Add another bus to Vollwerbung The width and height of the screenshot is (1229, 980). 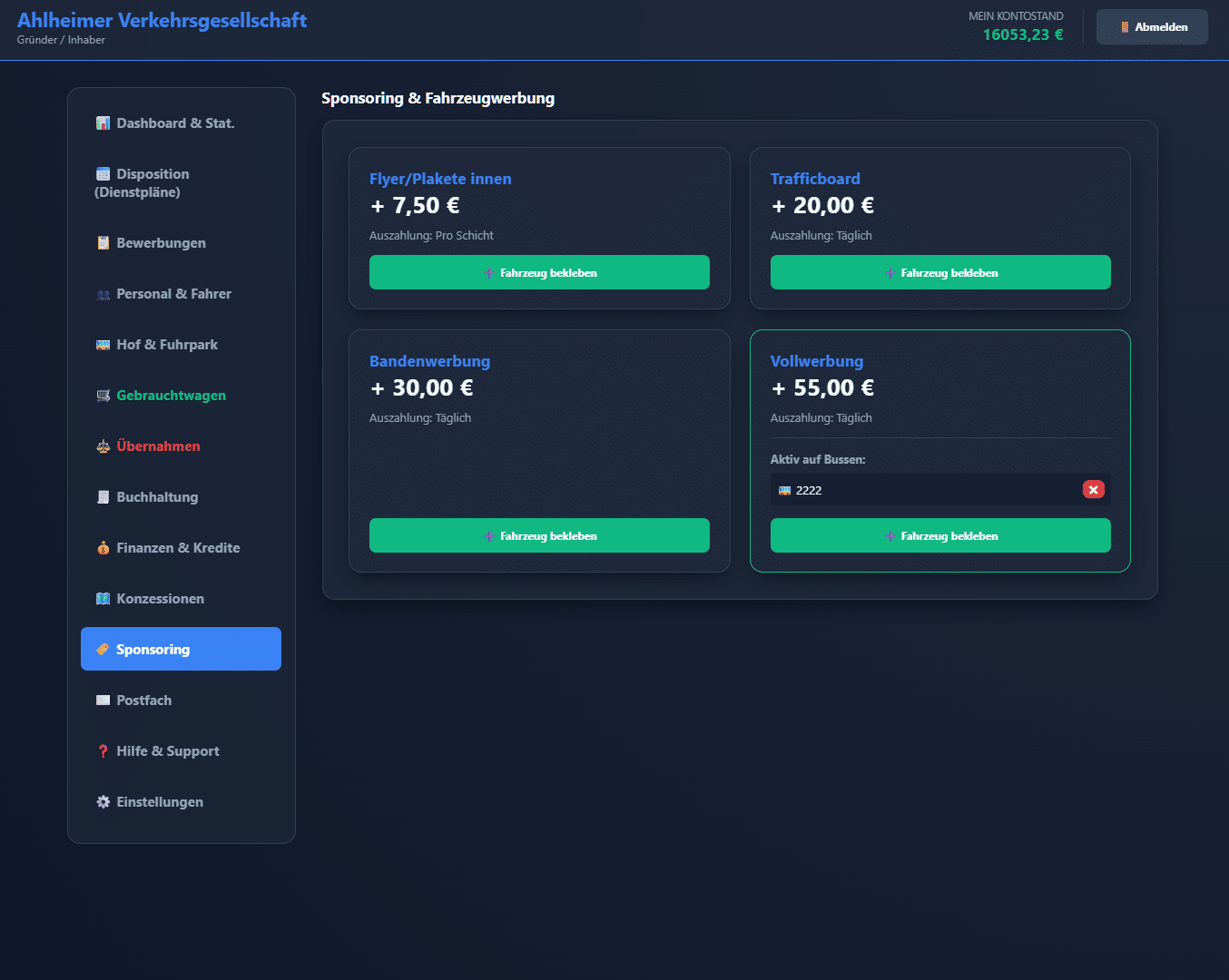[x=939, y=535]
